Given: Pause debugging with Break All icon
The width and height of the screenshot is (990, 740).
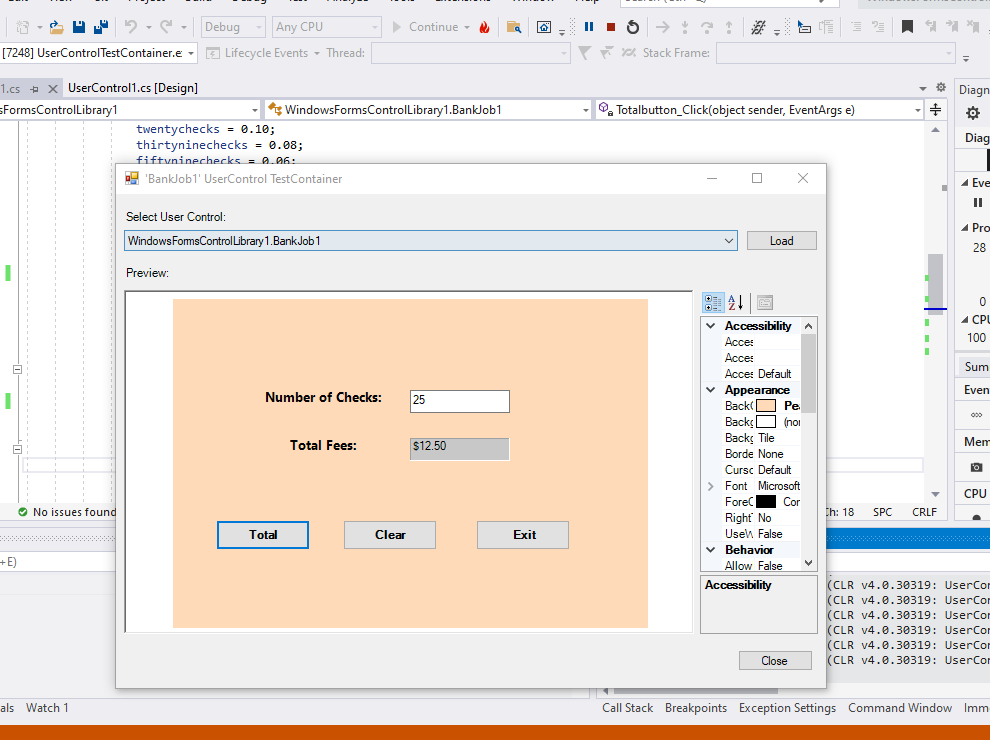Looking at the screenshot, I should [x=589, y=27].
